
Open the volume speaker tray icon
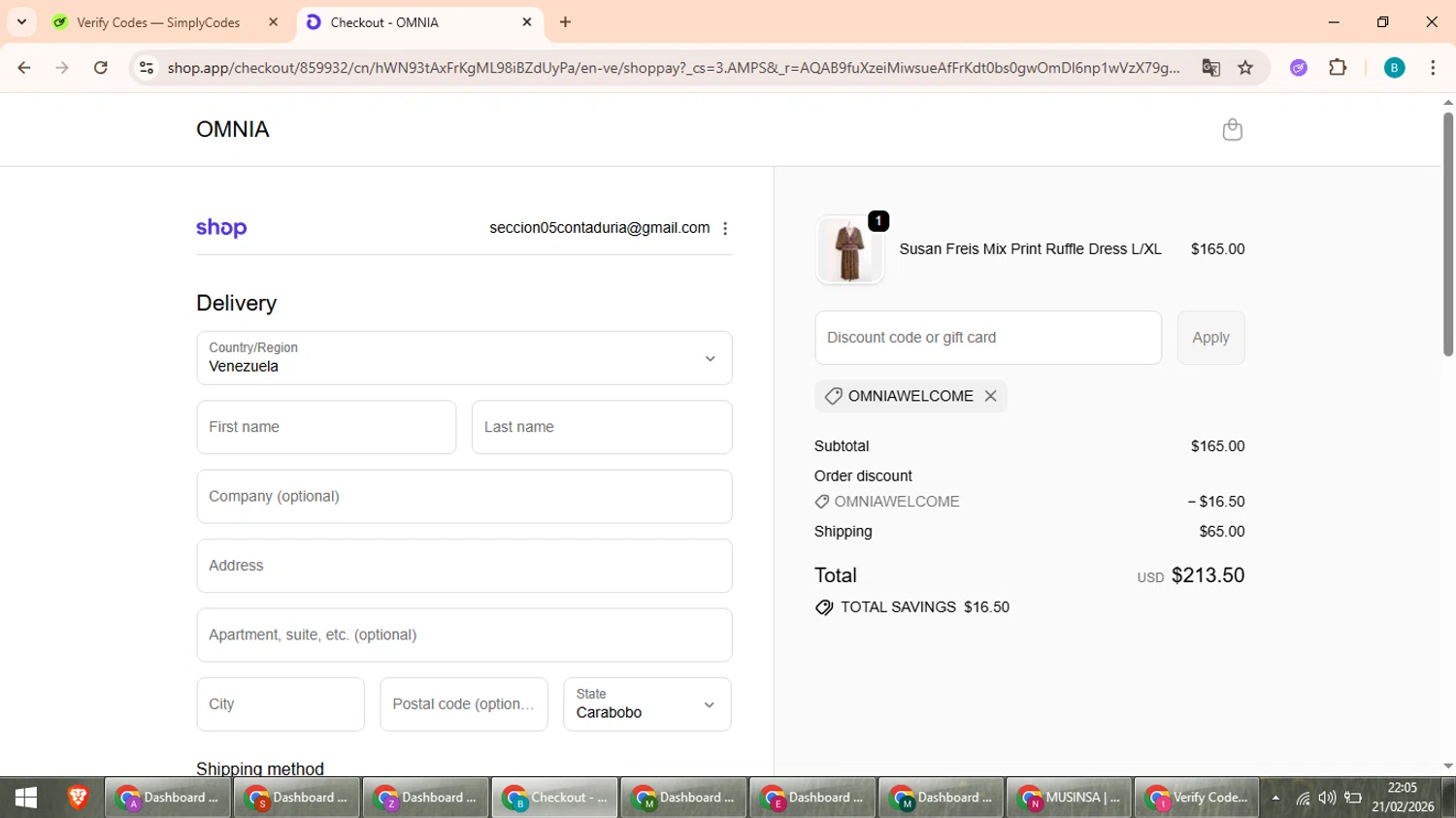pyautogui.click(x=1327, y=799)
